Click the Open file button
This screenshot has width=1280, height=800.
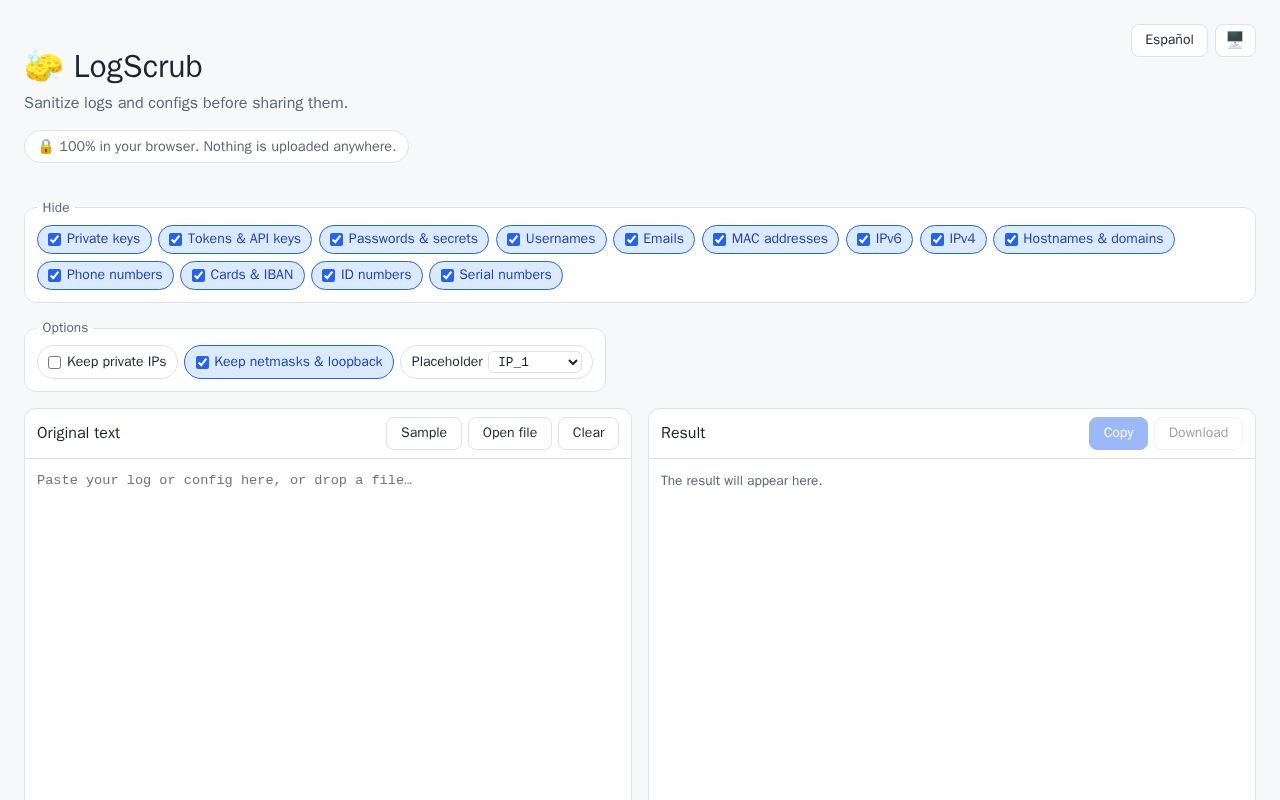point(510,433)
